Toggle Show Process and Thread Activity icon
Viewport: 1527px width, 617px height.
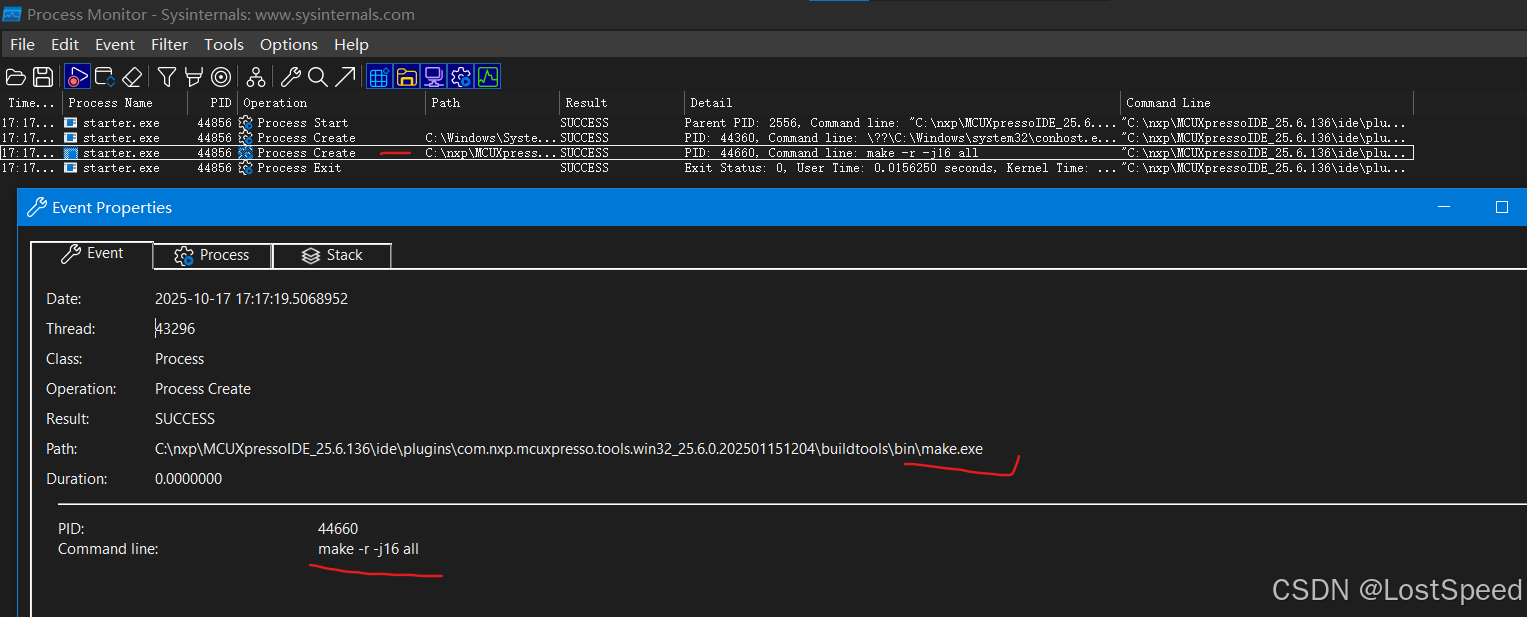(460, 77)
